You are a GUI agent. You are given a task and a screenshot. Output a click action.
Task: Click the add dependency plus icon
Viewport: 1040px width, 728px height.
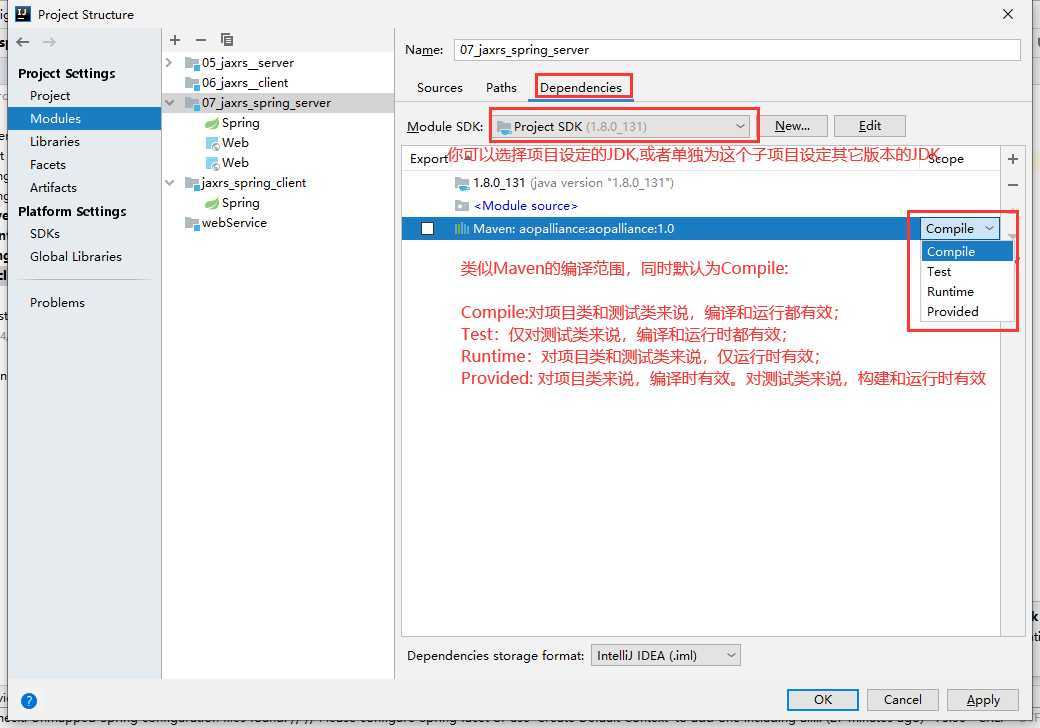click(x=1013, y=159)
